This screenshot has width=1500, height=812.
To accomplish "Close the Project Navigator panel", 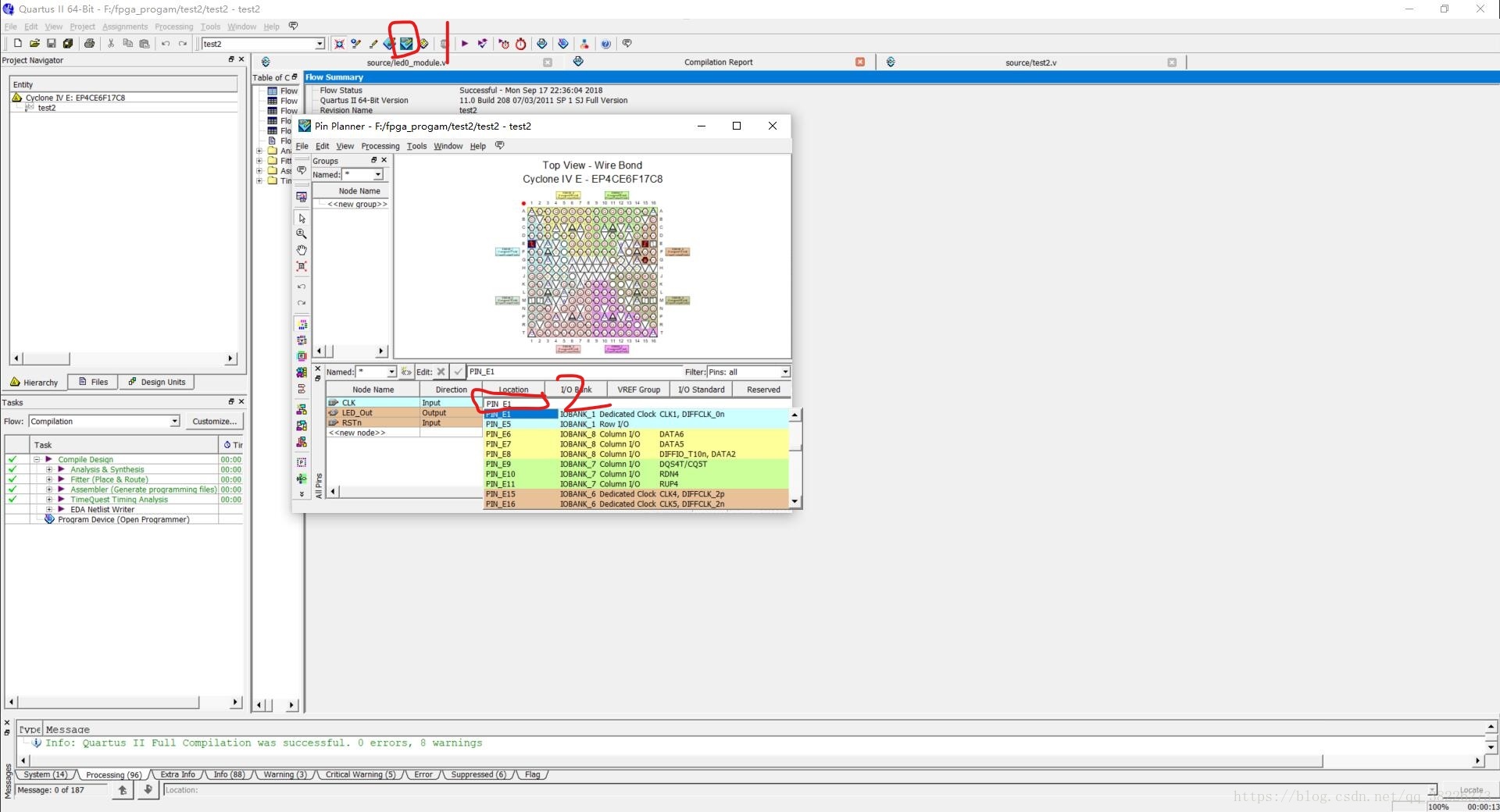I will 241,59.
